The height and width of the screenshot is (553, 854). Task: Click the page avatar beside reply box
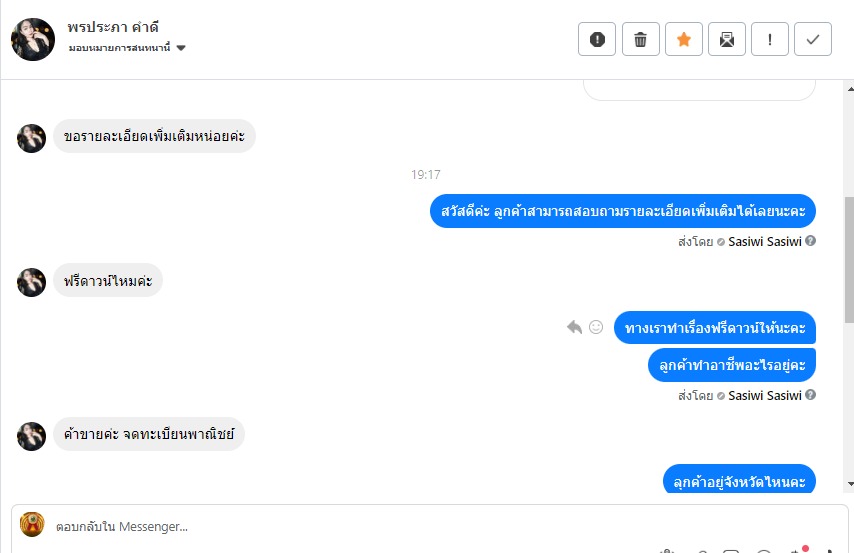click(x=32, y=525)
